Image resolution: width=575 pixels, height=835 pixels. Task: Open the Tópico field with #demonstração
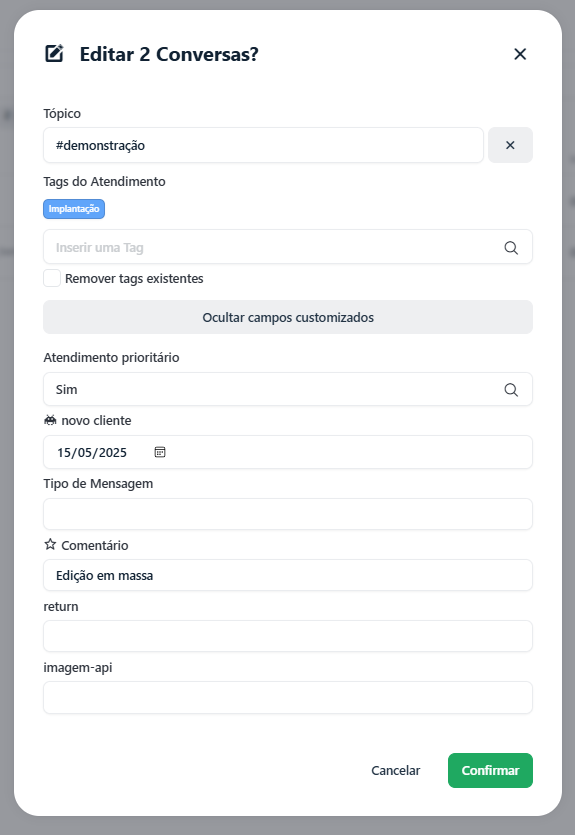(263, 145)
